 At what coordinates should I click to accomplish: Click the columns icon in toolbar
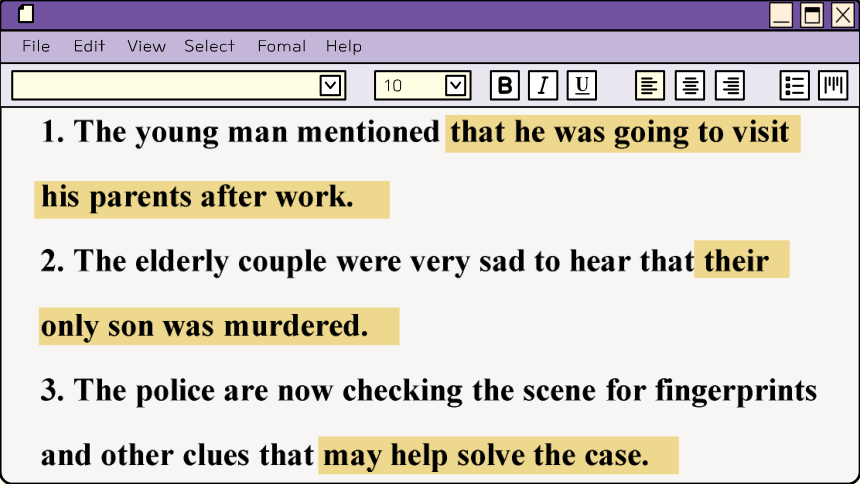pos(833,85)
